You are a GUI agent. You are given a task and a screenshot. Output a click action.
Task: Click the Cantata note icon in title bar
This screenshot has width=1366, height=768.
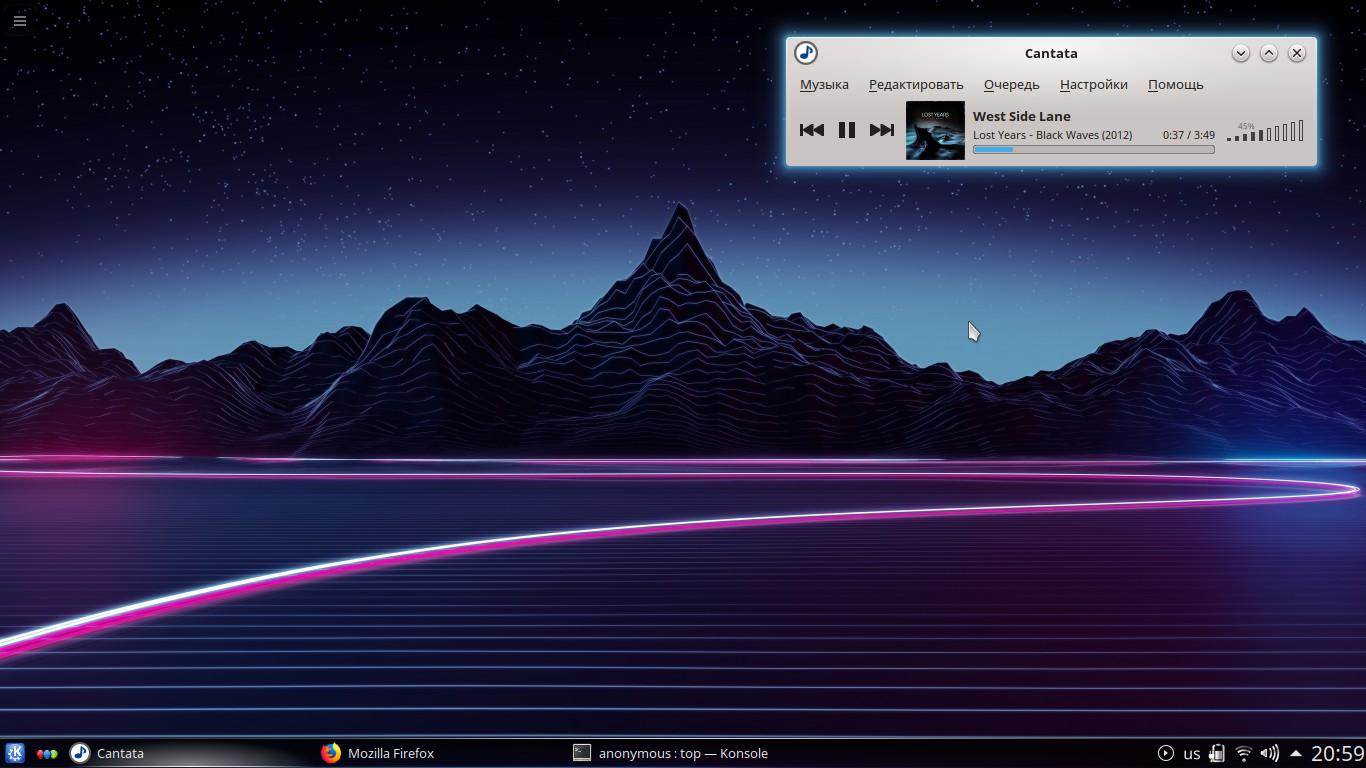tap(806, 53)
